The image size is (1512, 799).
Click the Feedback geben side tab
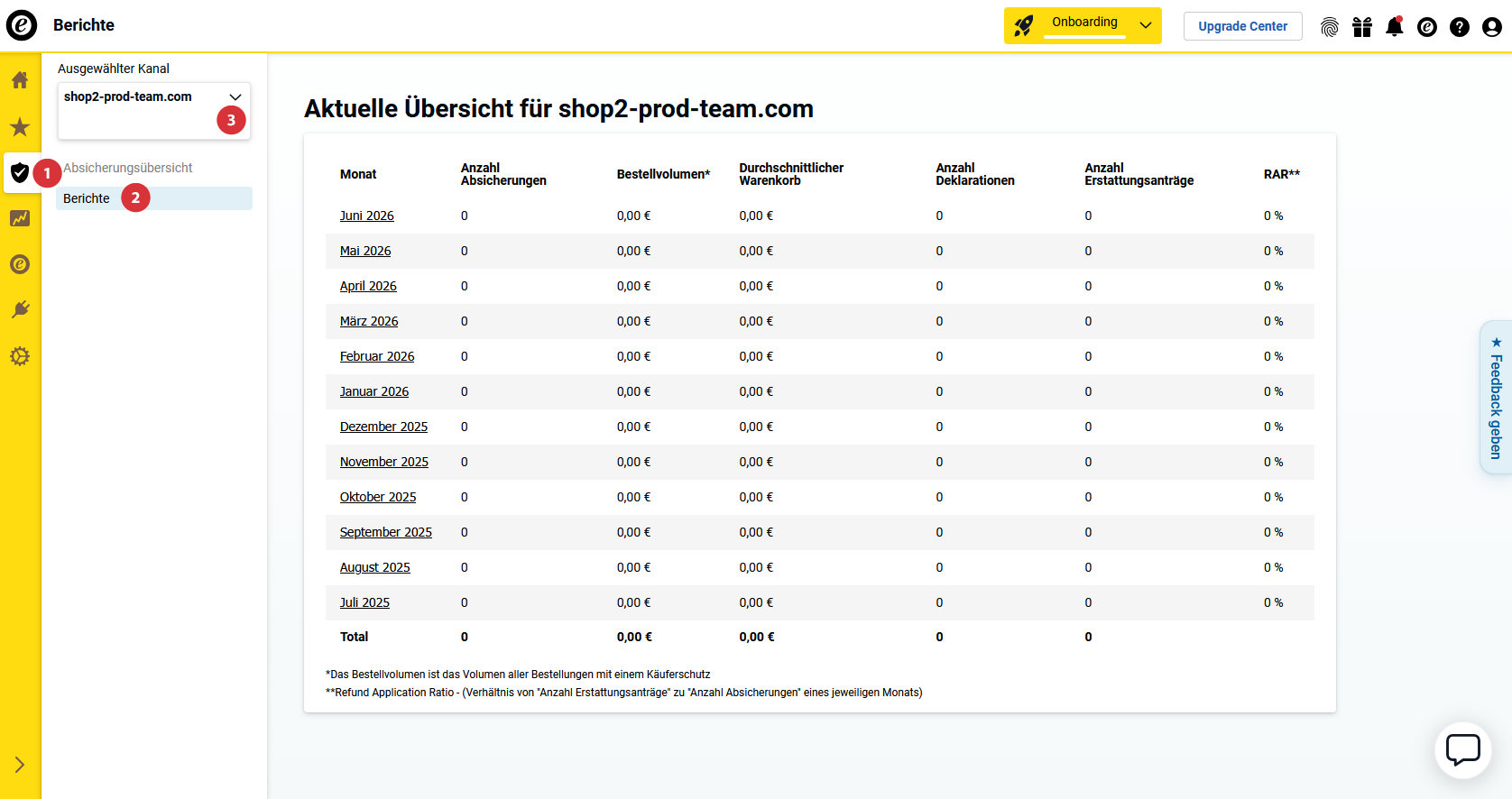click(1496, 397)
